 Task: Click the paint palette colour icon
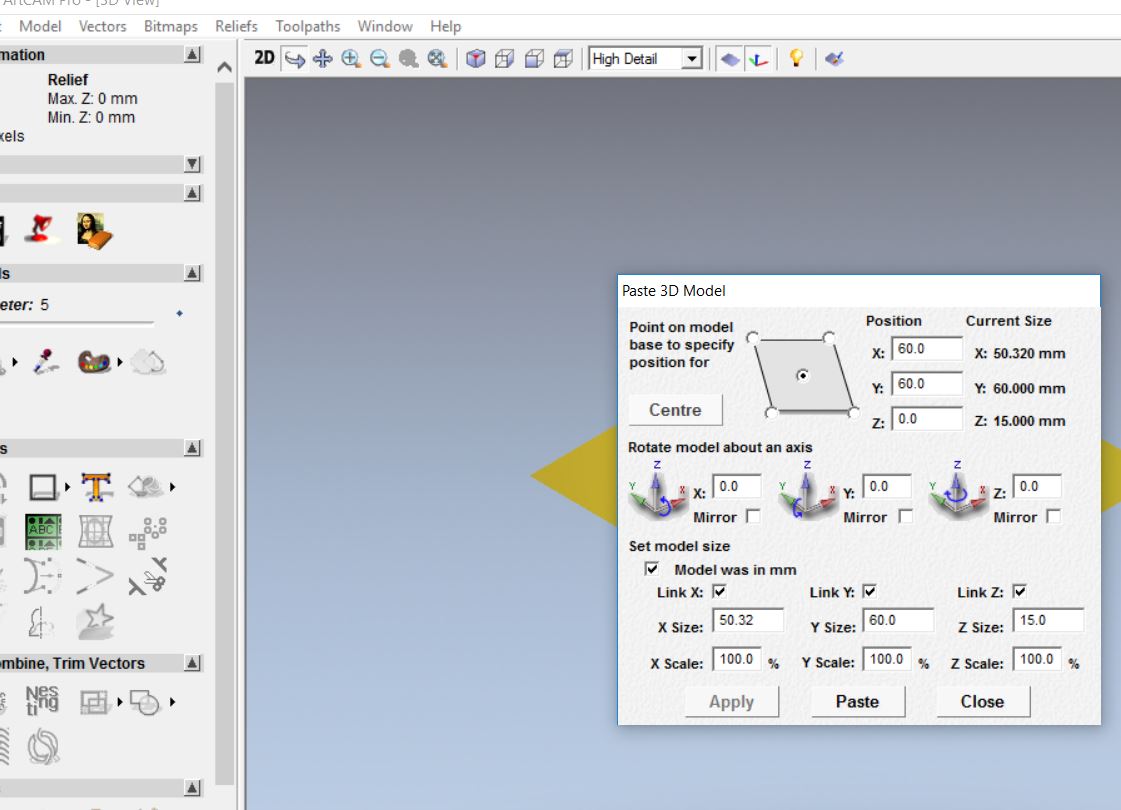point(94,362)
